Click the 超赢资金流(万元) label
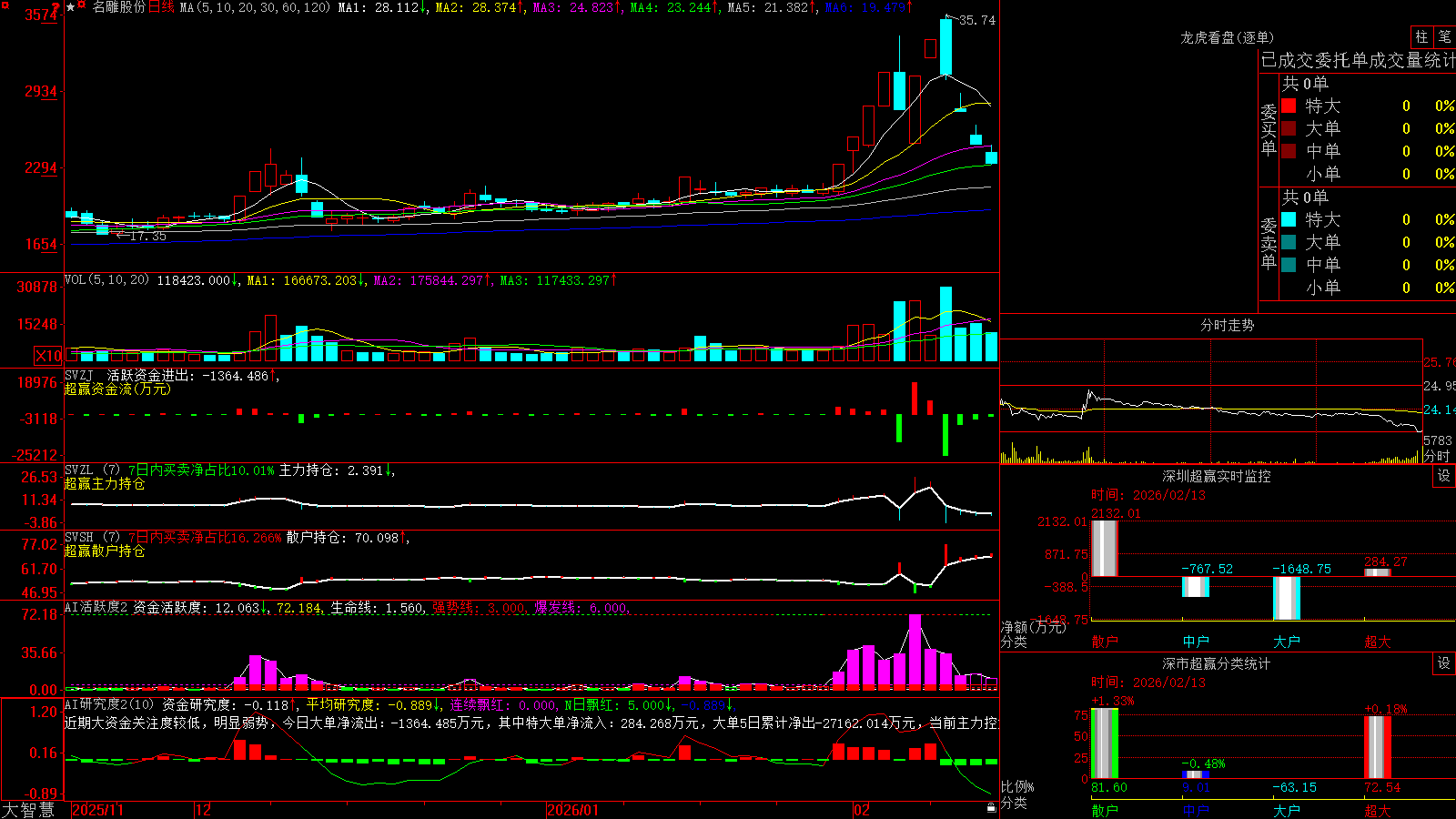 click(x=117, y=389)
